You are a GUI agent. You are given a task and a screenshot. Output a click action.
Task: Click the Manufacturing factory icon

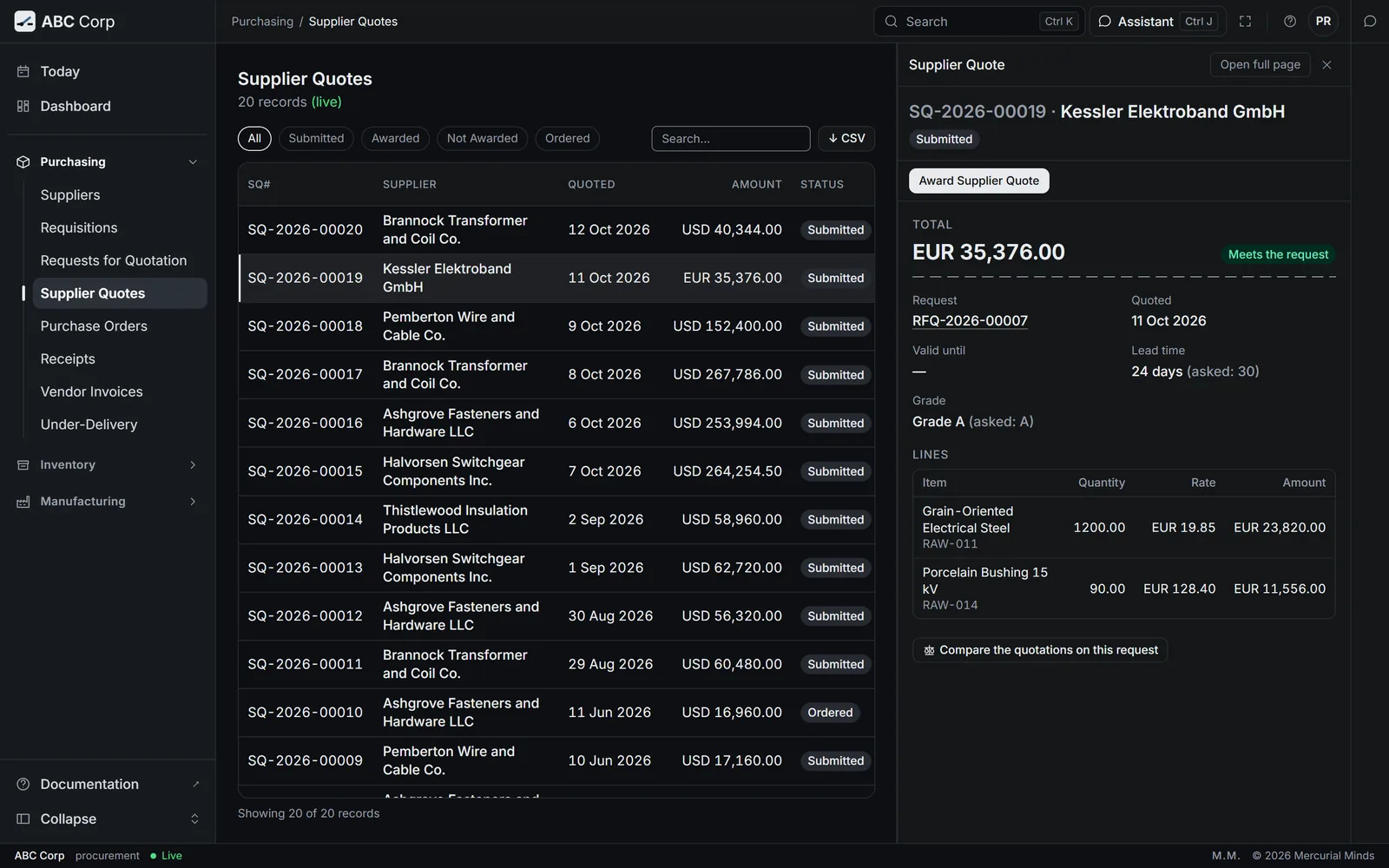pos(23,502)
